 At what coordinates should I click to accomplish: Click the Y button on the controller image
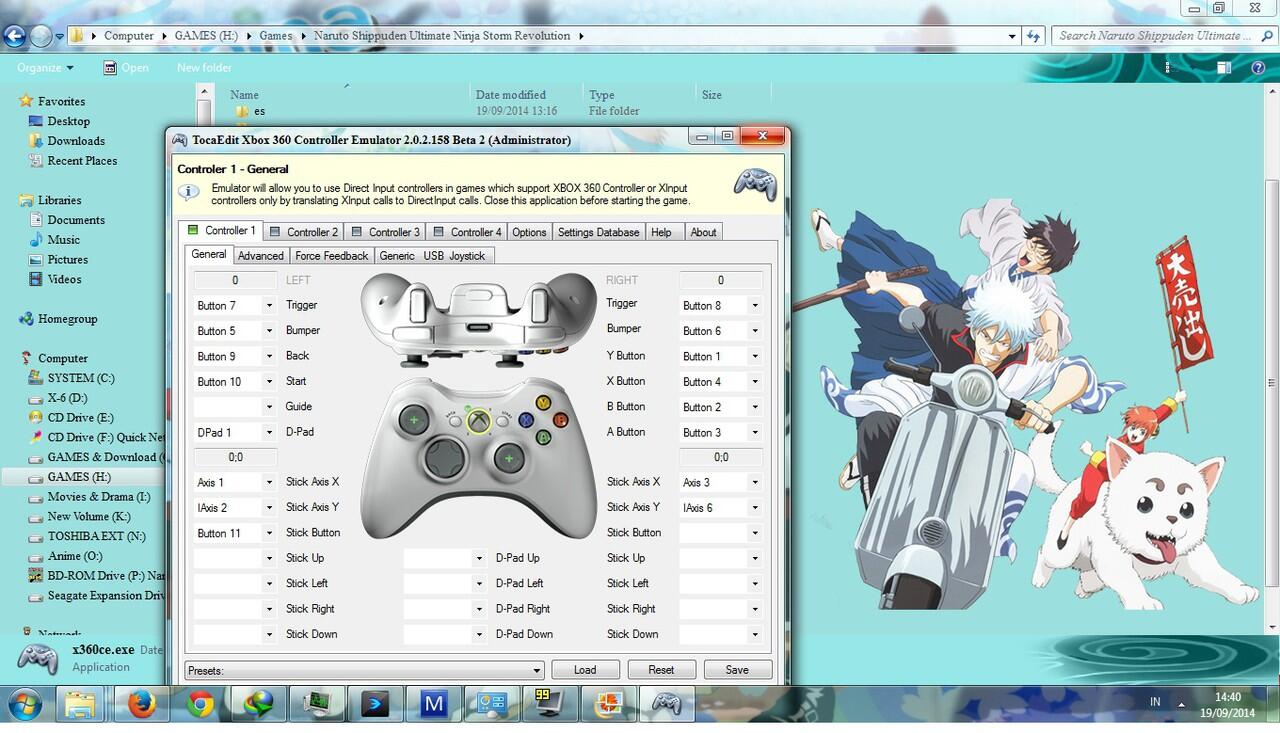tap(543, 403)
